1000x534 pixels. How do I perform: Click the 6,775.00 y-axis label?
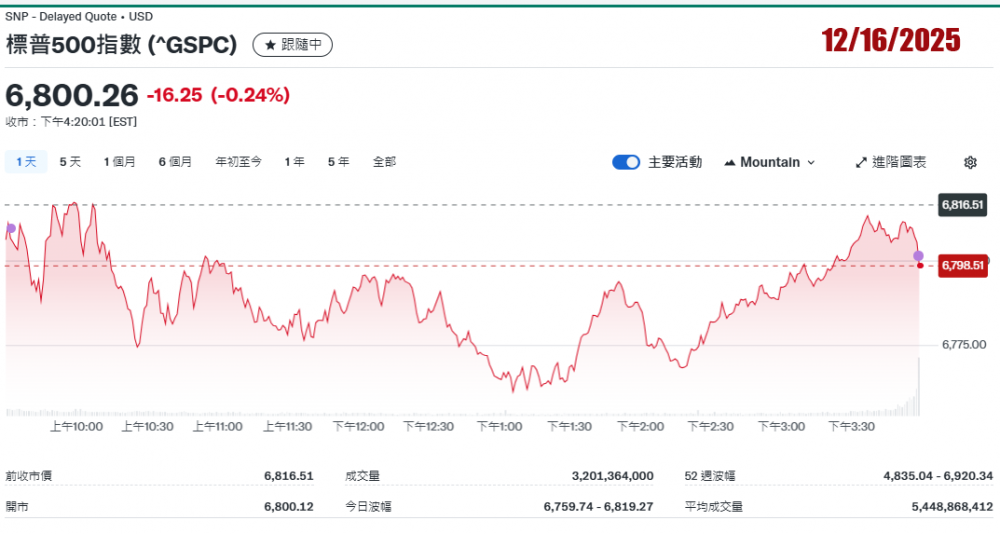click(963, 345)
